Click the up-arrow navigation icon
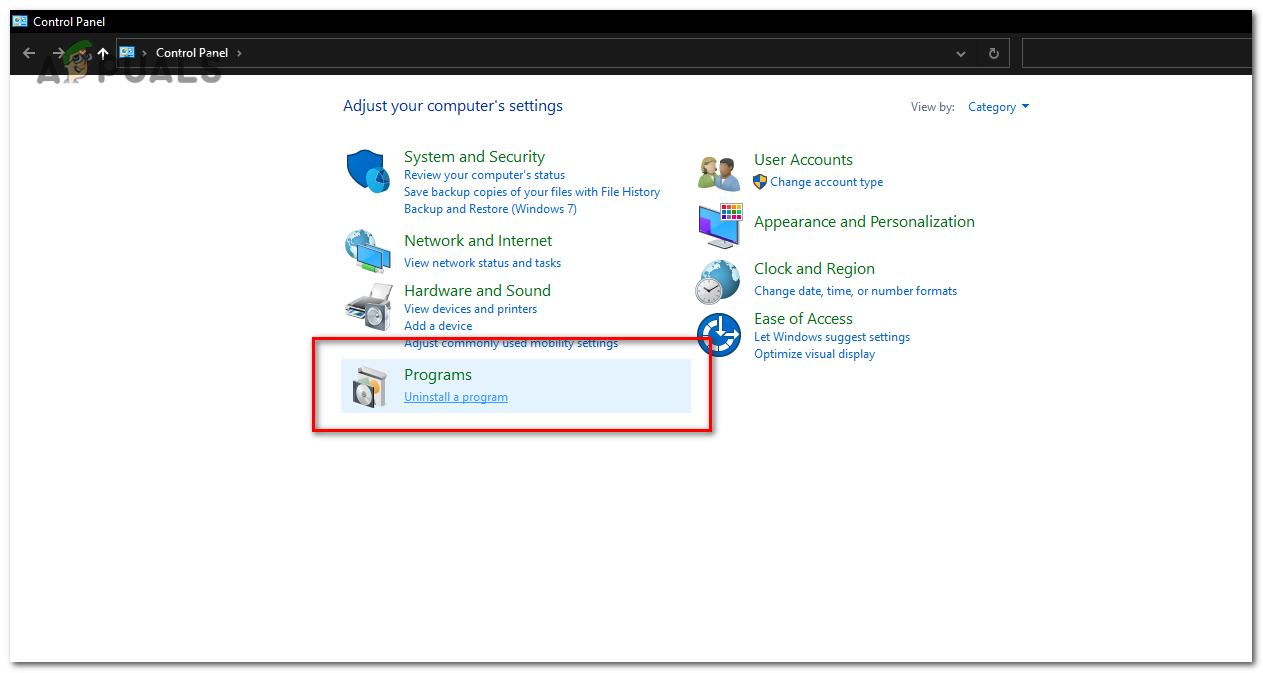This screenshot has height=673, width=1263. 102,53
